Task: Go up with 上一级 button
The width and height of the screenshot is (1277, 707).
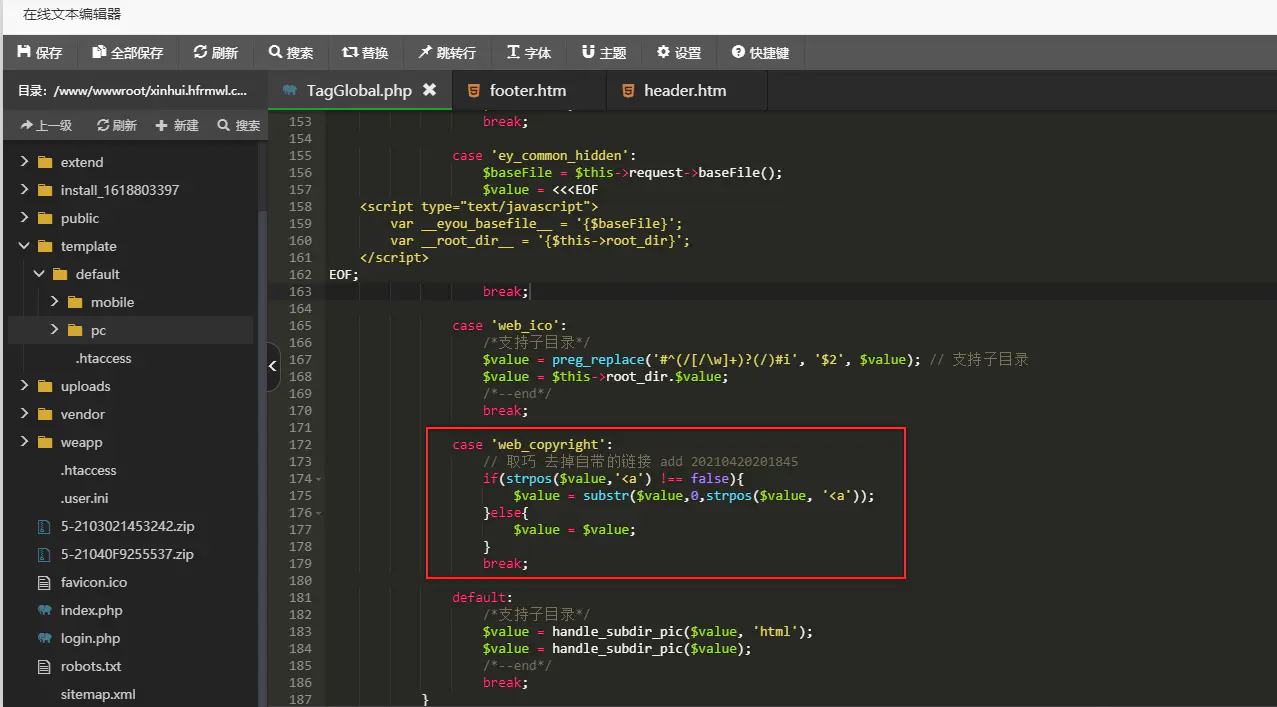Action: click(x=46, y=125)
